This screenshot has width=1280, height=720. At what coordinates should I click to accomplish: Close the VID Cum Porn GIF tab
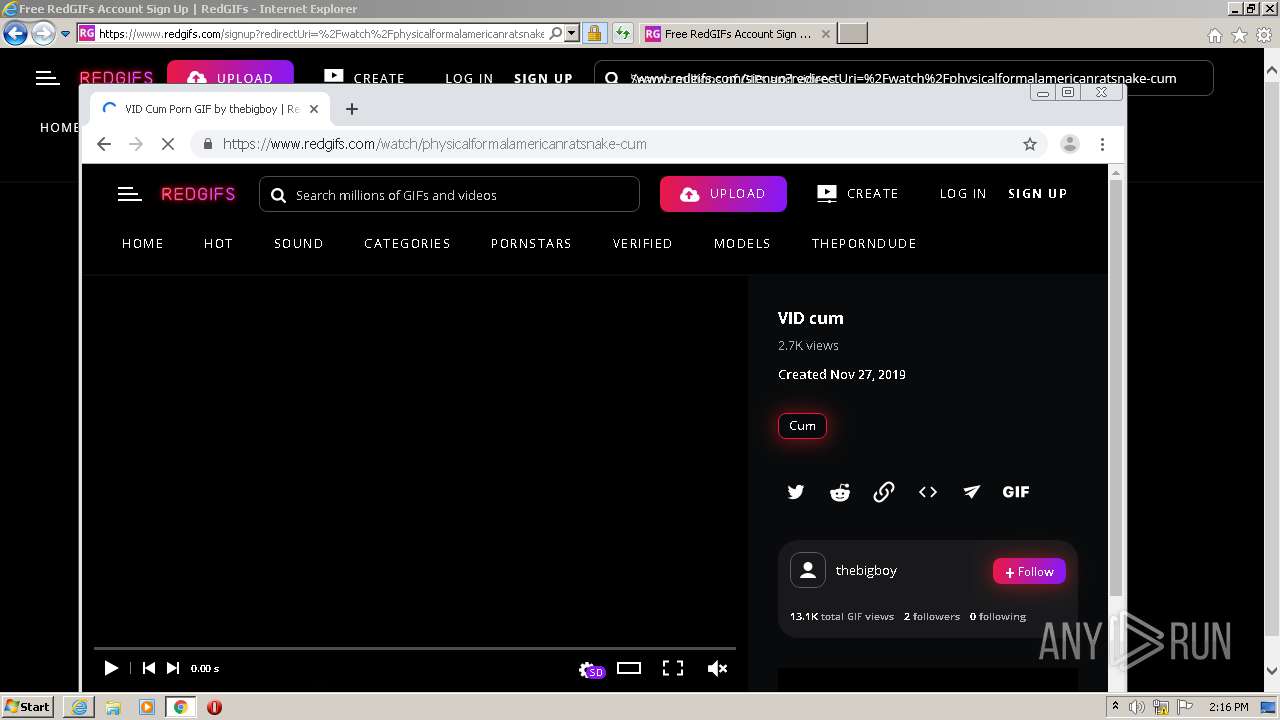point(313,109)
